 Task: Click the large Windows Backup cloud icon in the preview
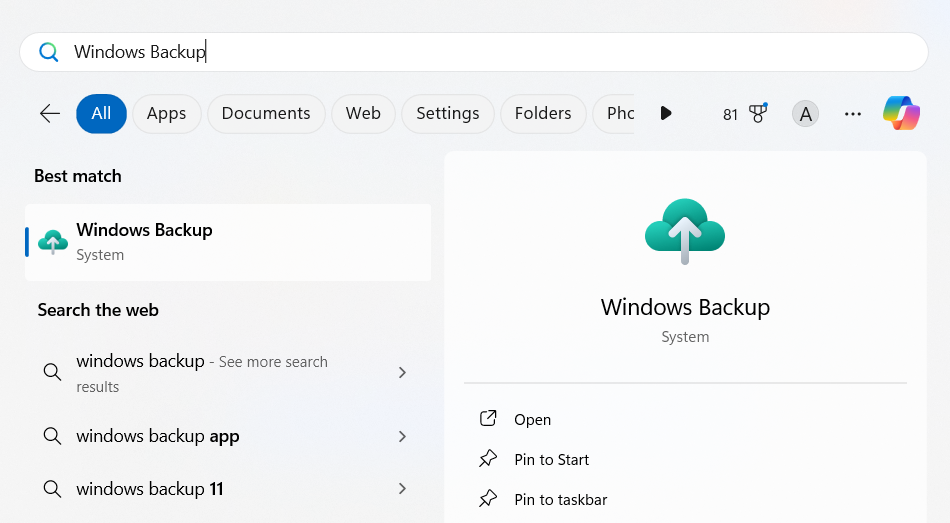tap(685, 232)
